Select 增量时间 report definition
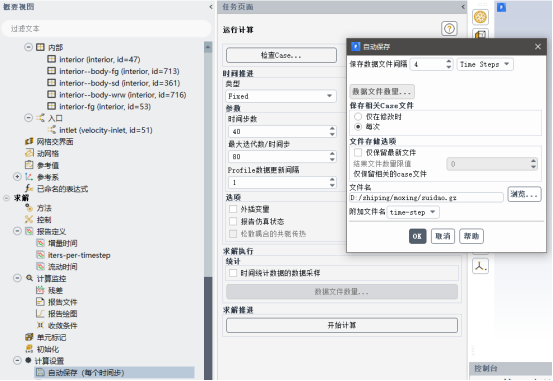This screenshot has height=381, width=553. click(x=57, y=243)
